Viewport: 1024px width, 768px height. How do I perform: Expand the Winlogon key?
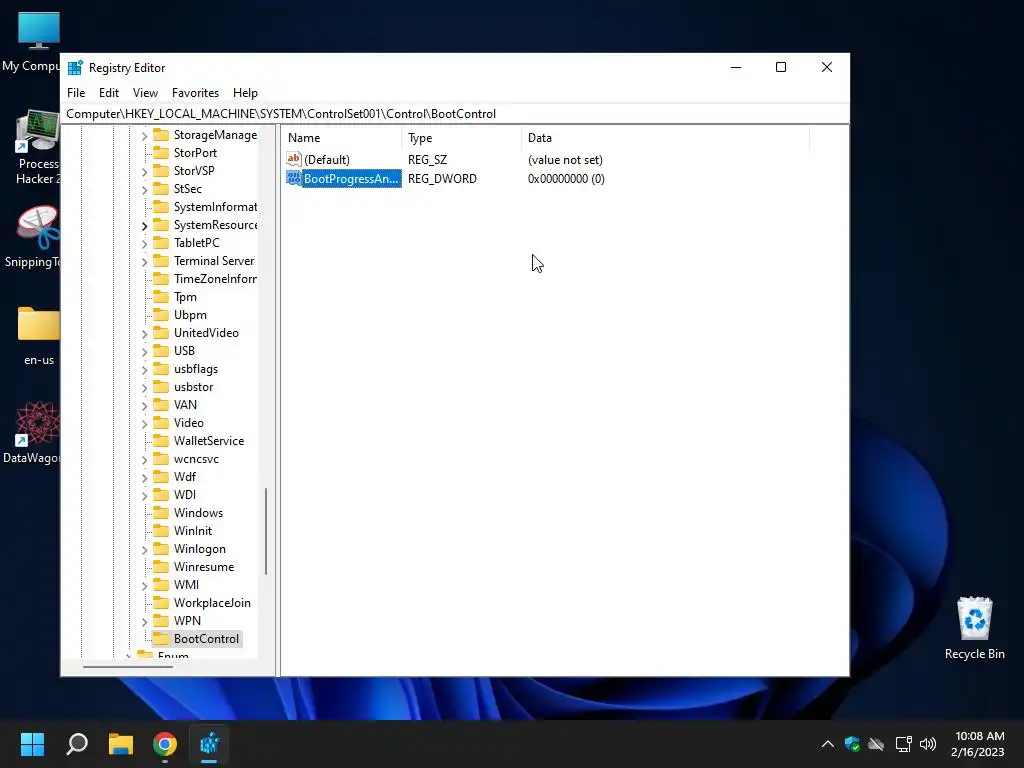(144, 550)
